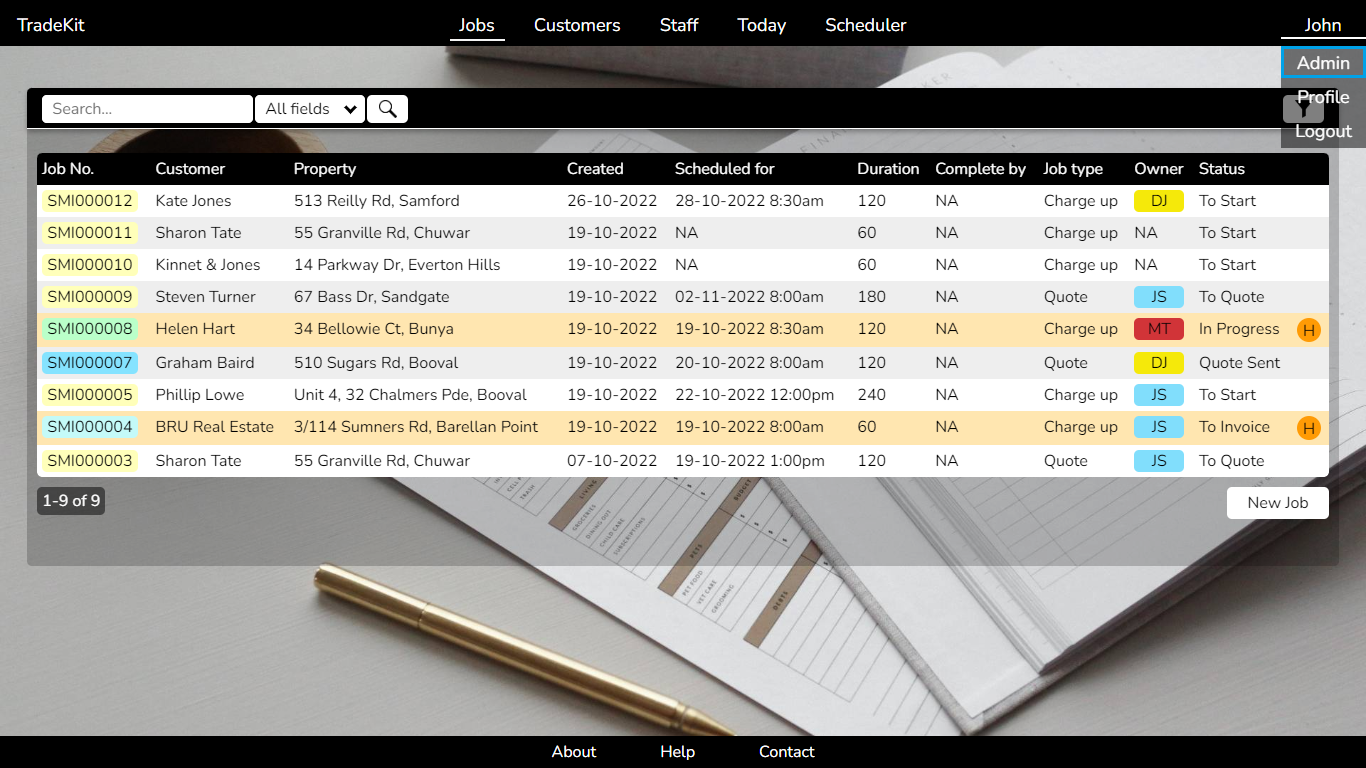
Task: Open the Scheduler tab
Action: tap(866, 25)
